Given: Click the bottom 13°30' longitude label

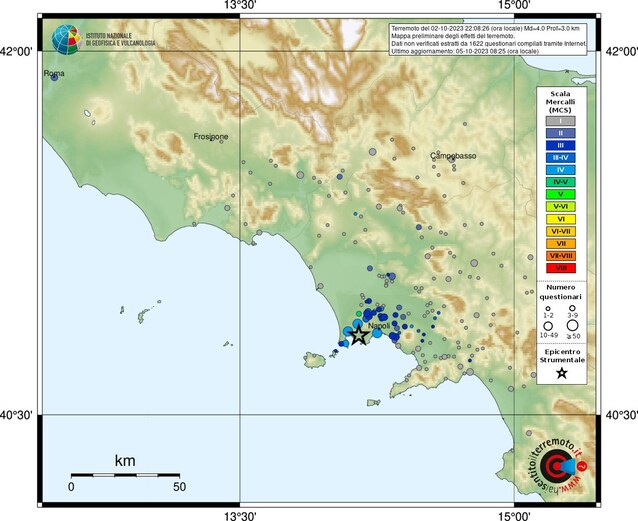Looking at the screenshot, I should click(240, 516).
